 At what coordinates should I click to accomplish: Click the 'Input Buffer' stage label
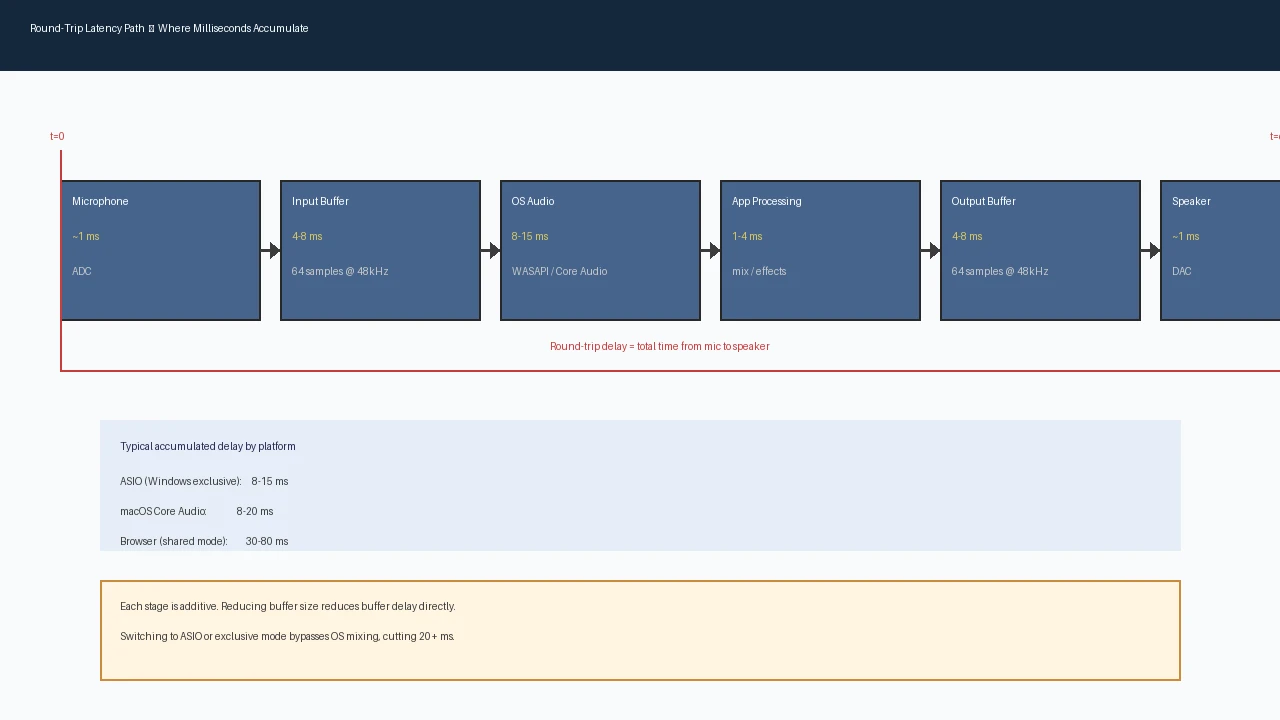[x=320, y=201]
